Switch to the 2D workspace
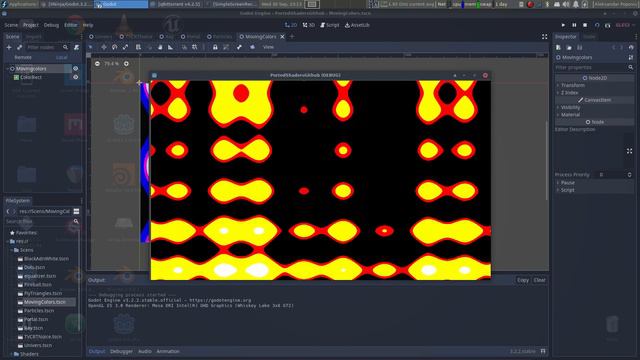This screenshot has height=360, width=640. click(x=291, y=25)
